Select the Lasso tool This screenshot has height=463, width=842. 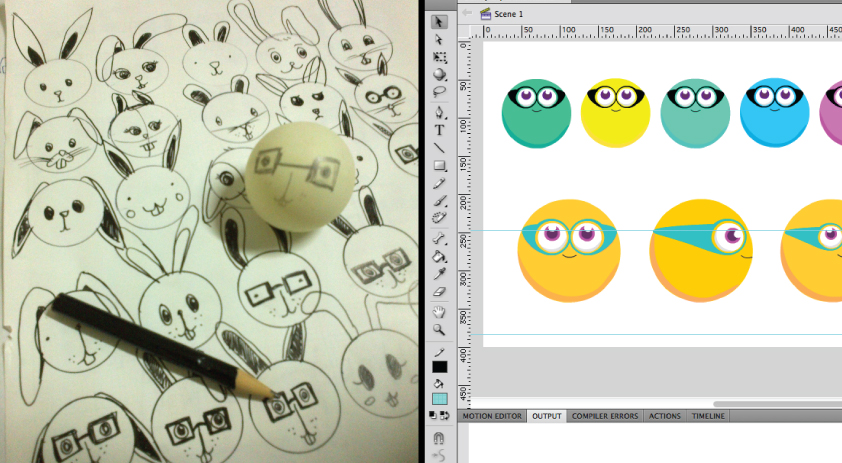pyautogui.click(x=439, y=92)
